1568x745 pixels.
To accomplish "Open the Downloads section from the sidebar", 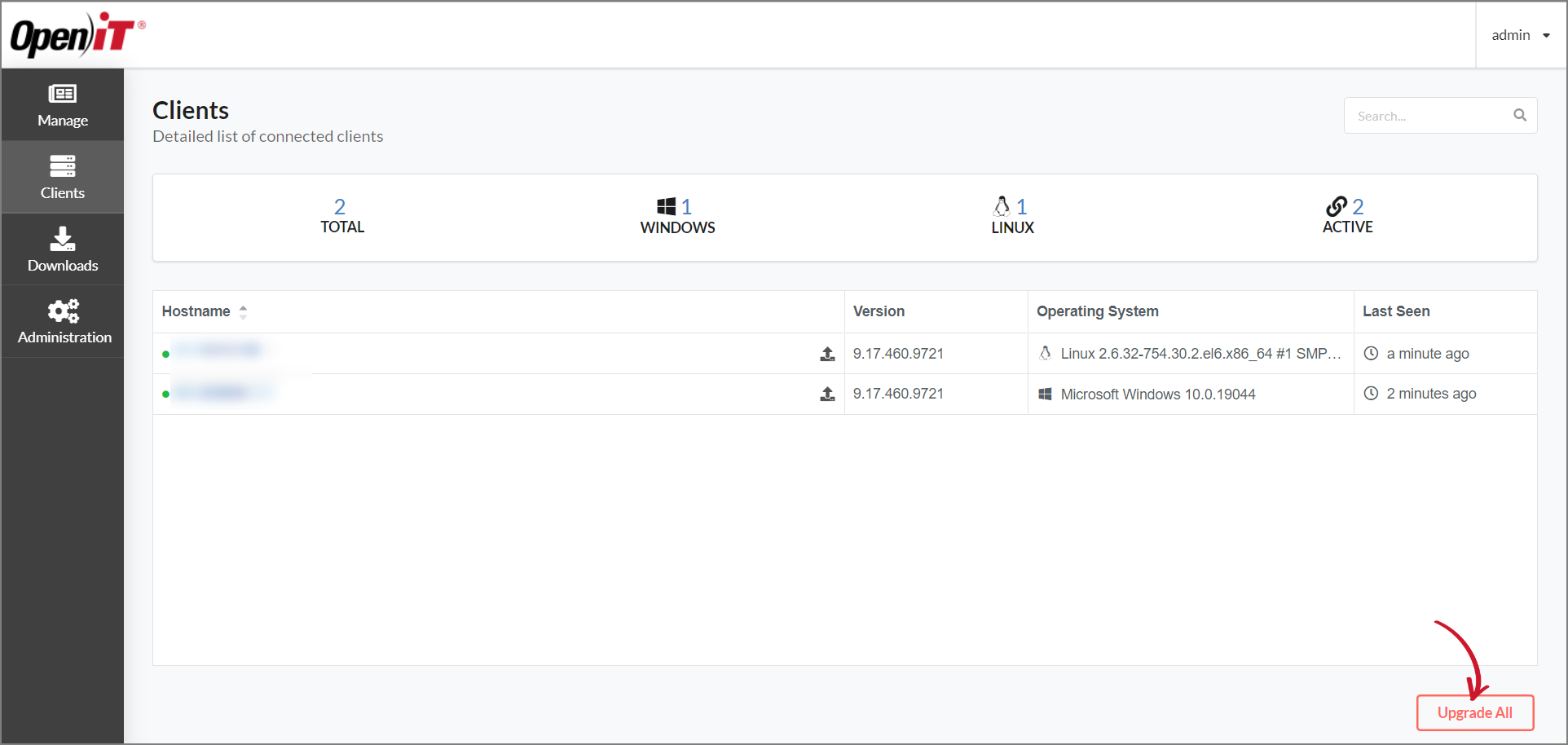I will tap(62, 249).
